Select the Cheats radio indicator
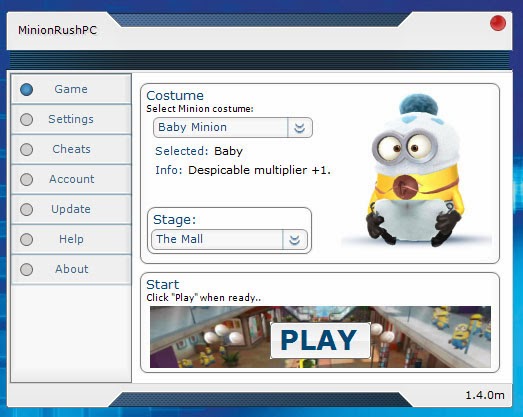This screenshot has width=523, height=417. [26, 149]
